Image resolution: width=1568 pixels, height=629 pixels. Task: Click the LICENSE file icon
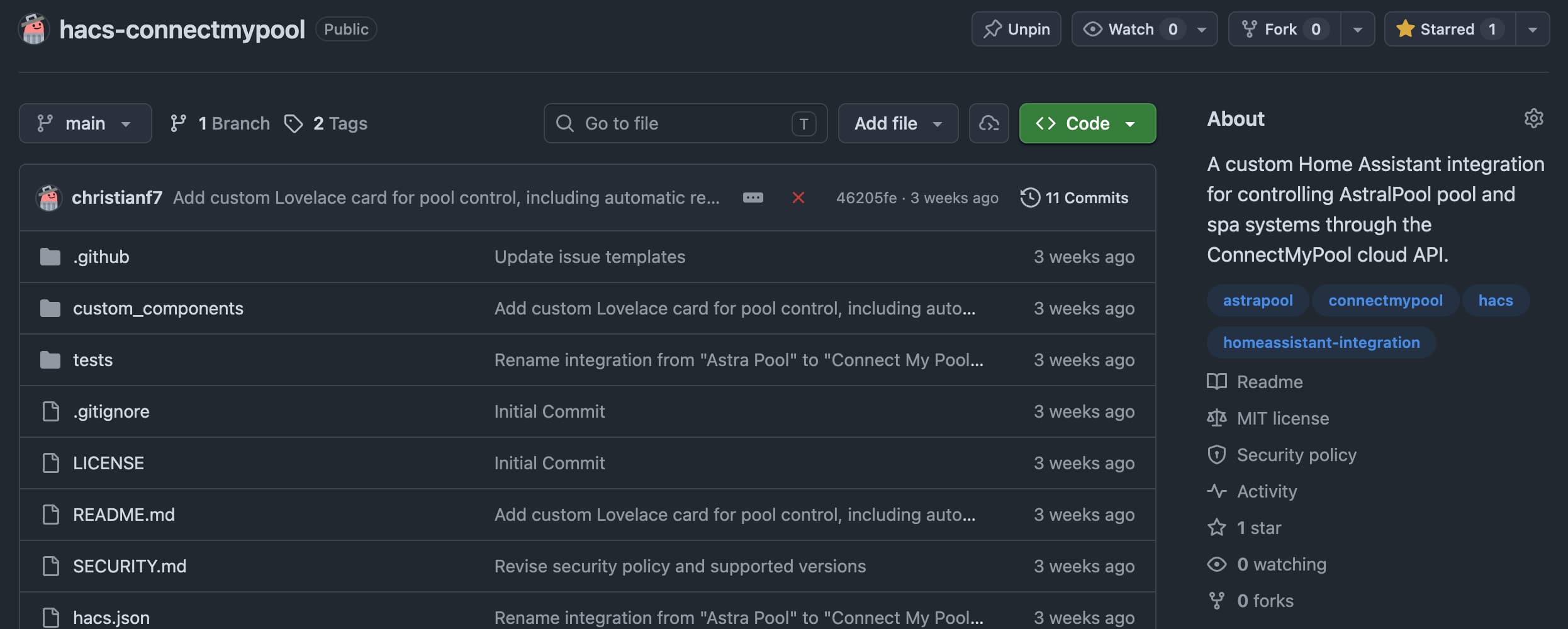pyautogui.click(x=50, y=463)
